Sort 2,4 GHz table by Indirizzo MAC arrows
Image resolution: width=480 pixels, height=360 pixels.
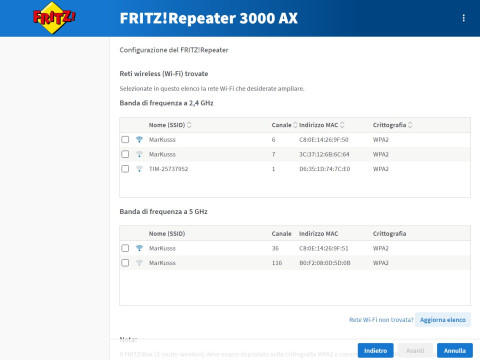(x=342, y=125)
